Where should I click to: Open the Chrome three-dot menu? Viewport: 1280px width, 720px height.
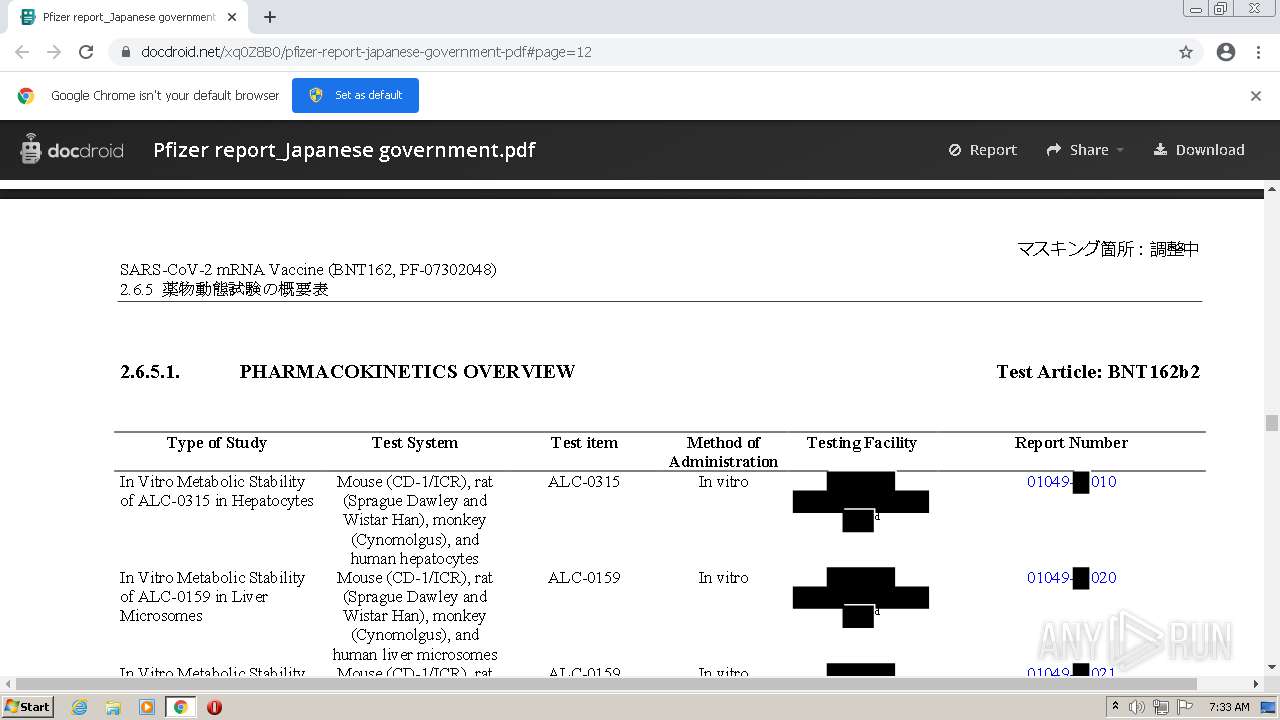1258,52
